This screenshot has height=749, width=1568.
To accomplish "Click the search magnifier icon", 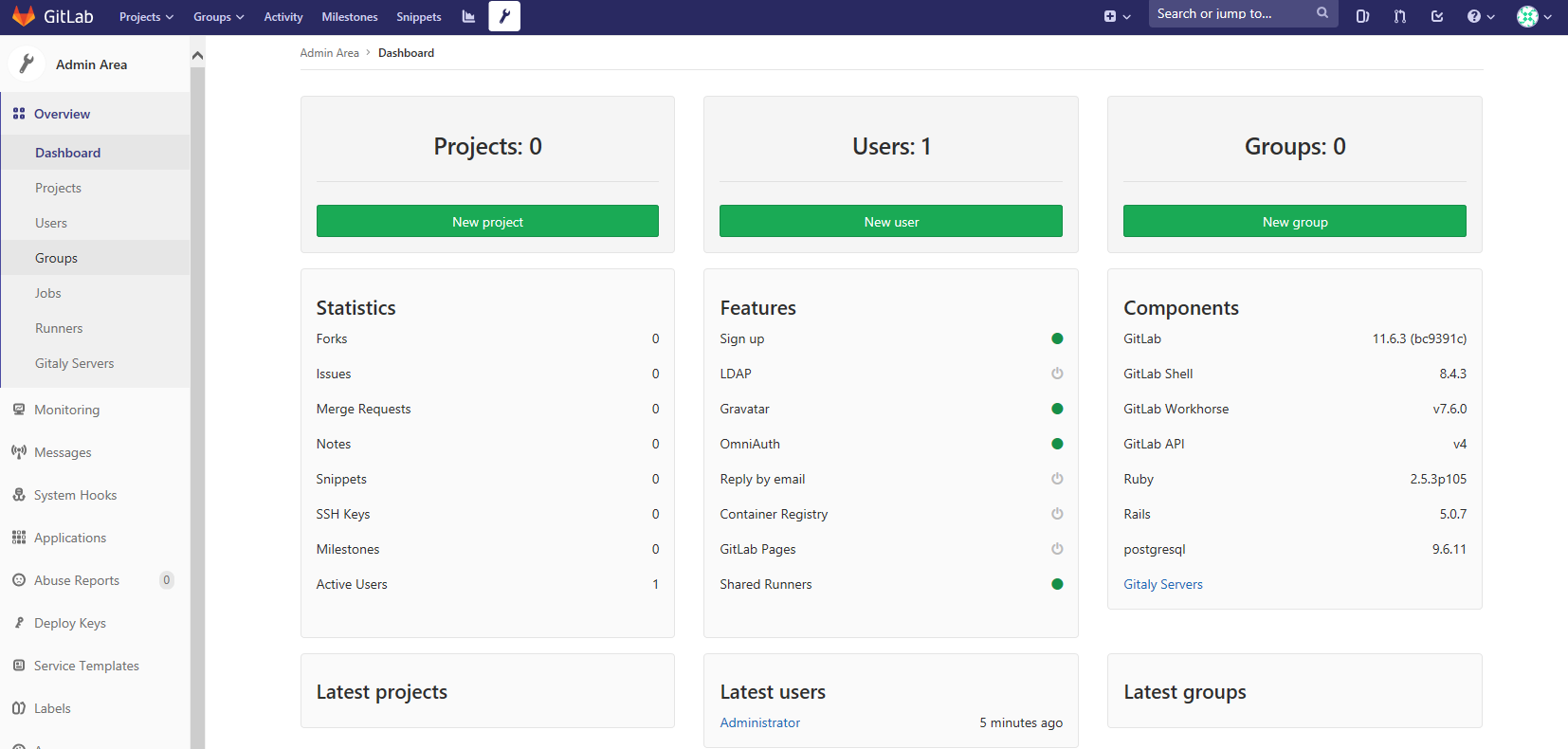I will [1322, 13].
